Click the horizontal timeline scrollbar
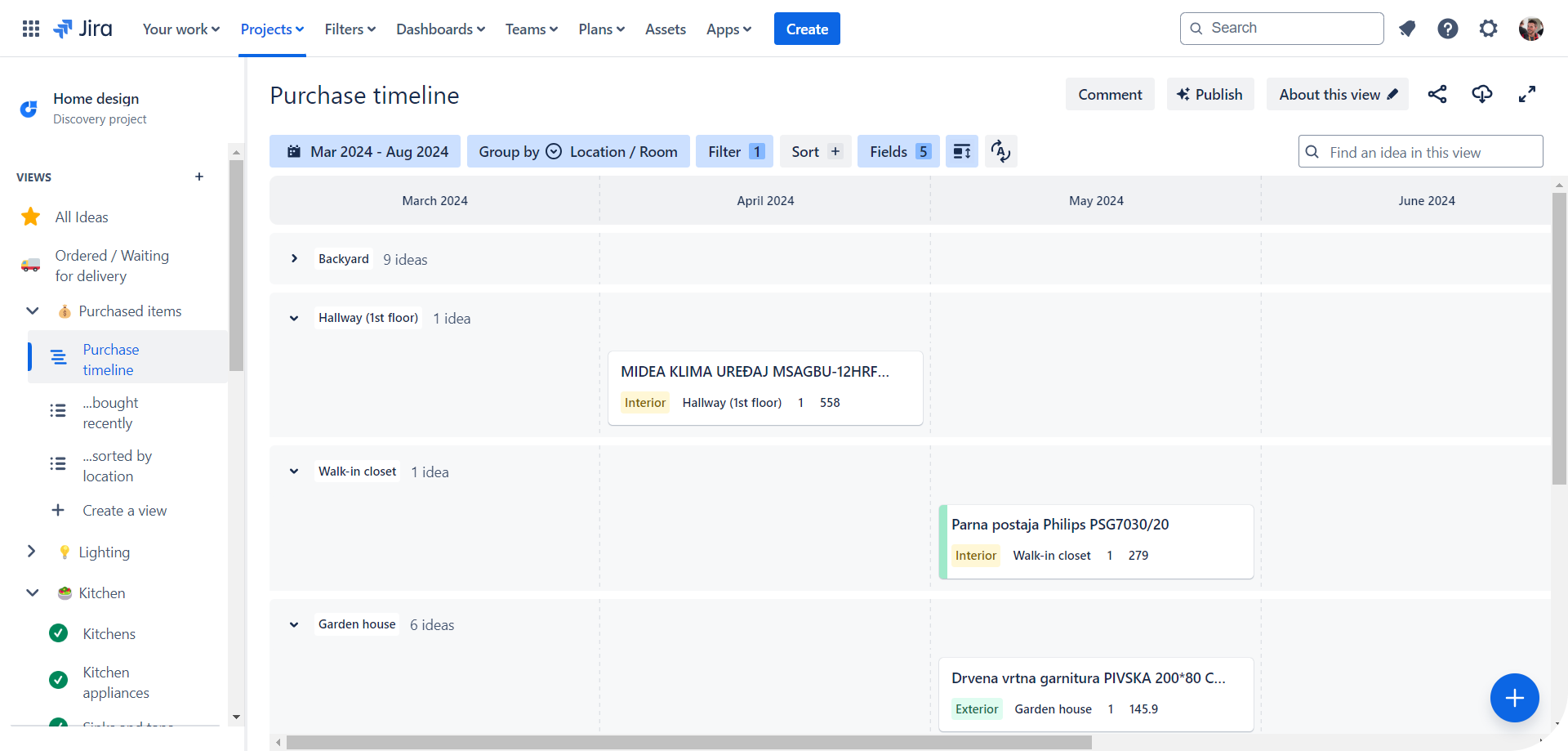This screenshot has height=751, width=1568. point(688,742)
